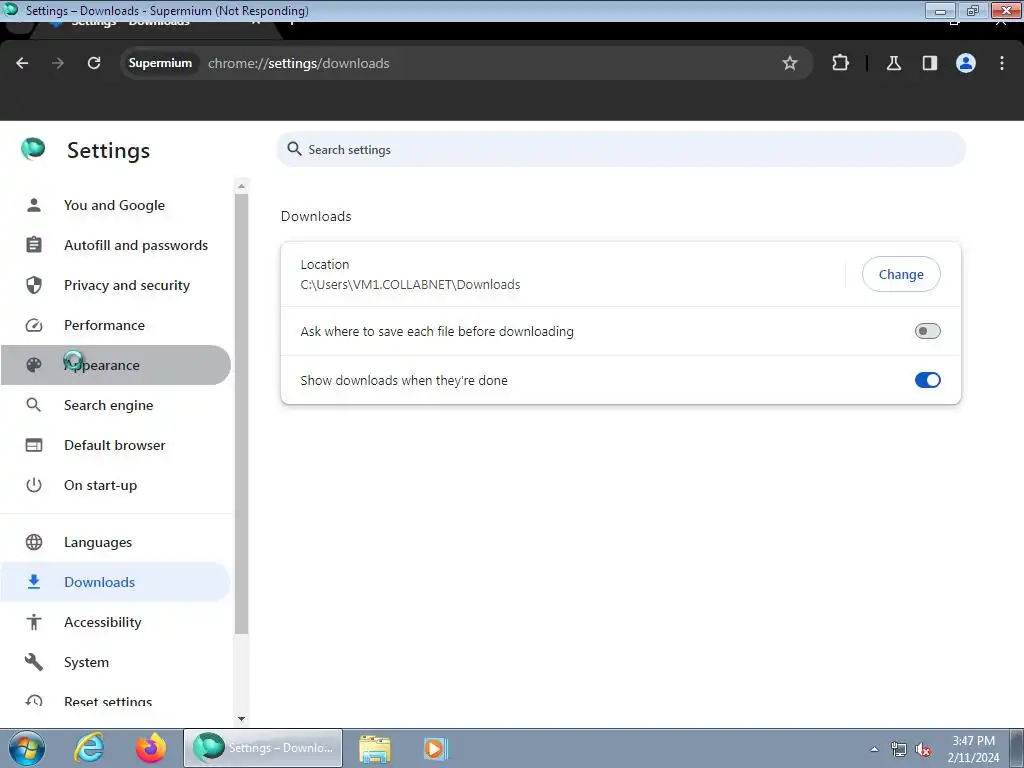
Task: Click the accessibility figure icon
Action: tap(34, 622)
